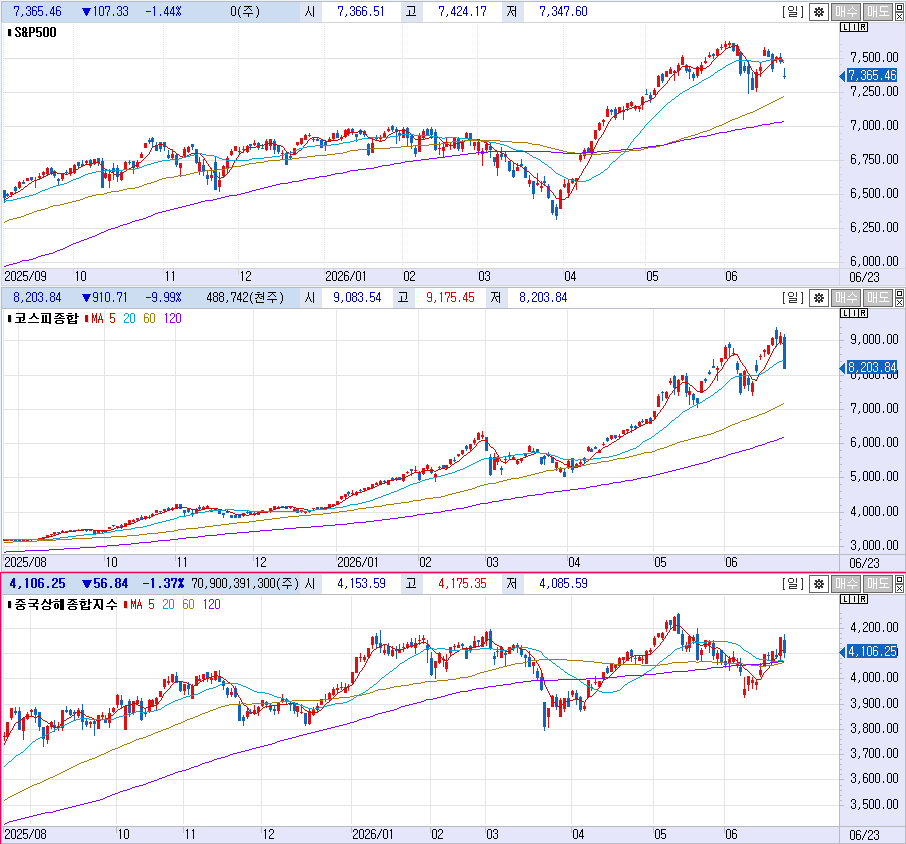Click 코스피 high value 9,175.45
The image size is (906, 844).
click(x=450, y=298)
